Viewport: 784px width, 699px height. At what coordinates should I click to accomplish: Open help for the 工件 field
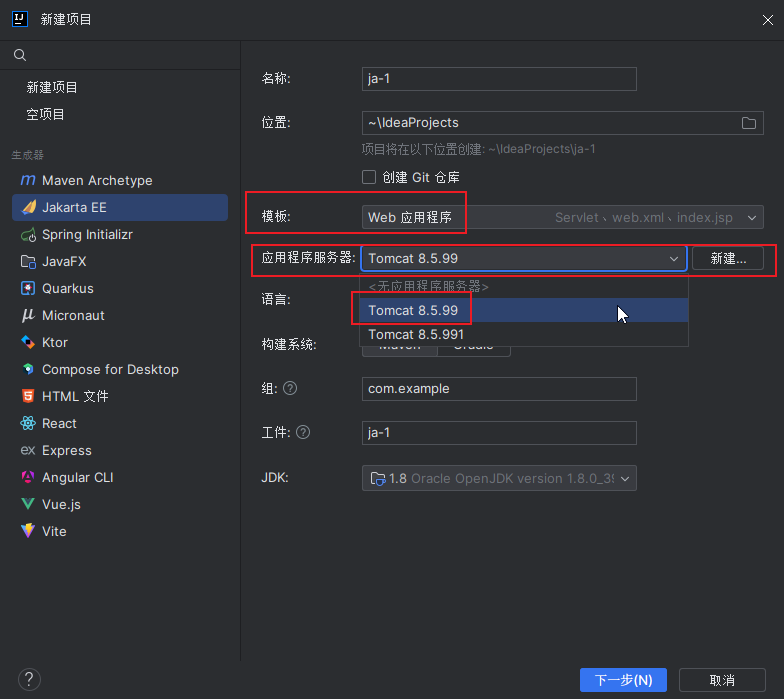[x=303, y=432]
